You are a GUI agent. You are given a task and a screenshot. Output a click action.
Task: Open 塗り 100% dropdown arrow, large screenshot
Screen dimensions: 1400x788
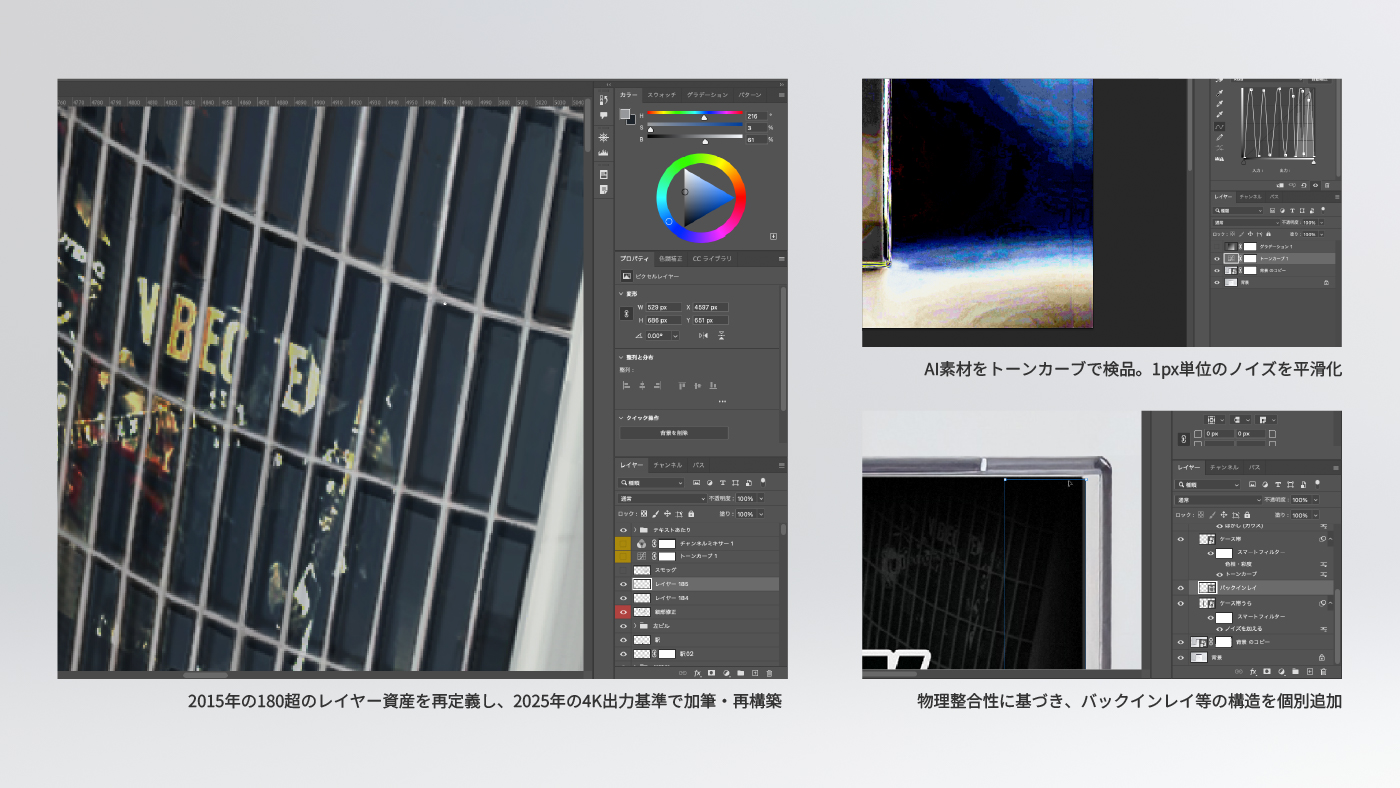(x=762, y=514)
